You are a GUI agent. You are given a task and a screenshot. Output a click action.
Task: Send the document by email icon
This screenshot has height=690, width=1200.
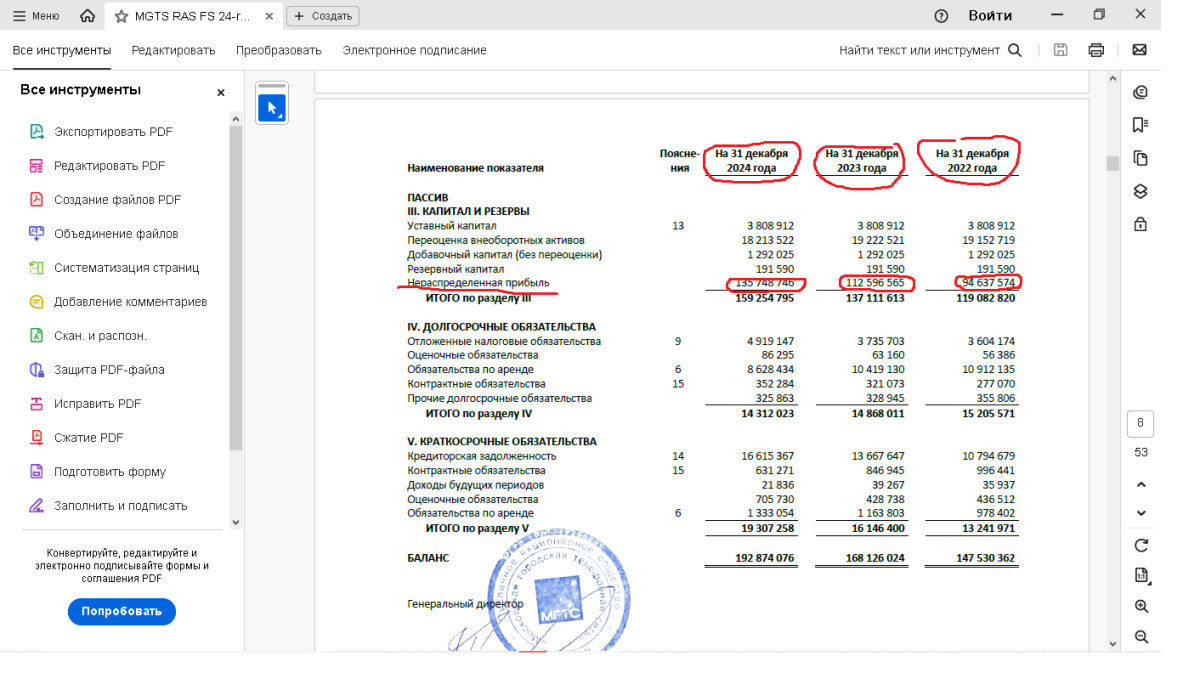pos(1139,50)
